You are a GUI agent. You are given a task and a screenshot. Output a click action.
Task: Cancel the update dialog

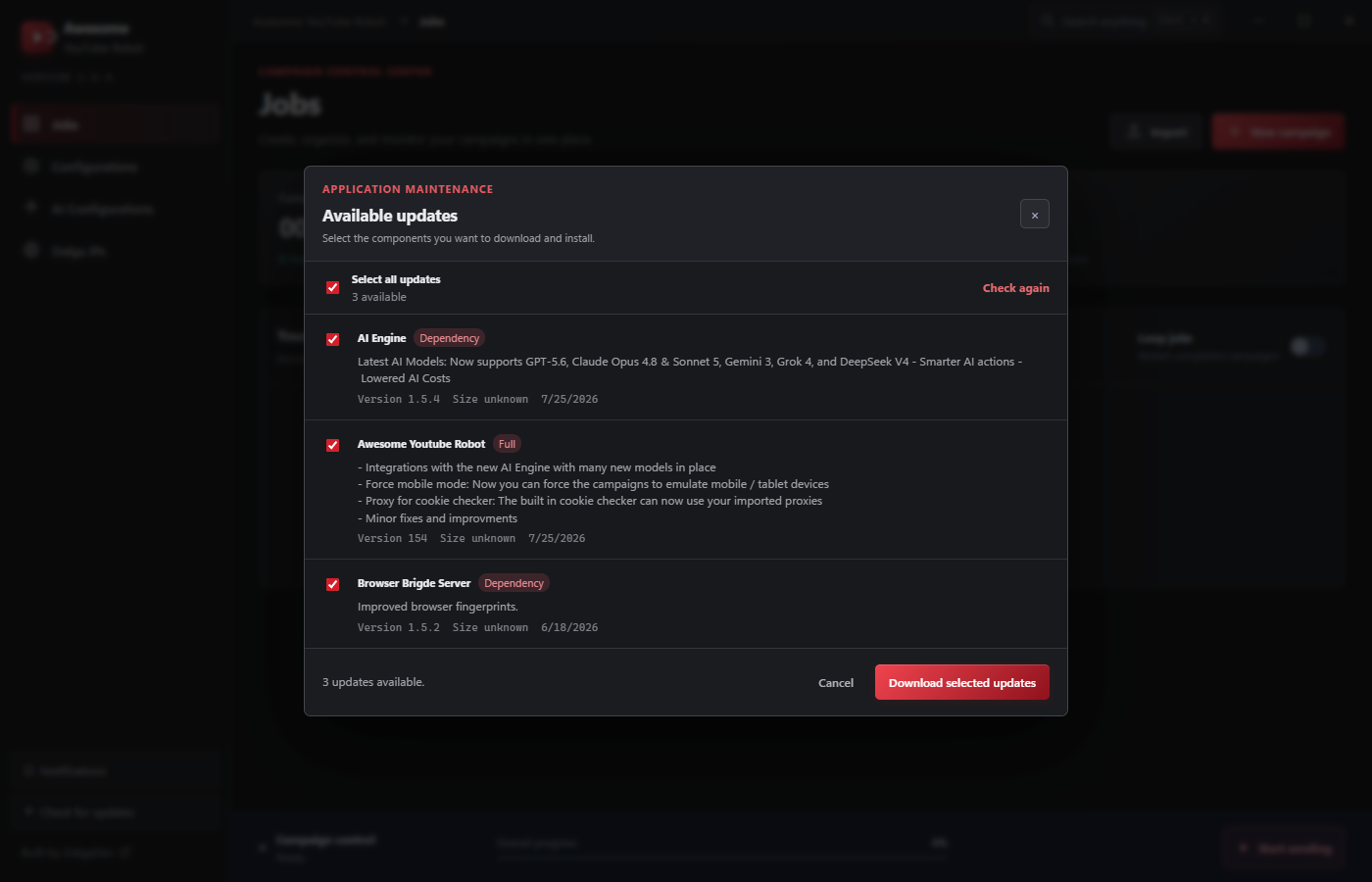tap(836, 683)
